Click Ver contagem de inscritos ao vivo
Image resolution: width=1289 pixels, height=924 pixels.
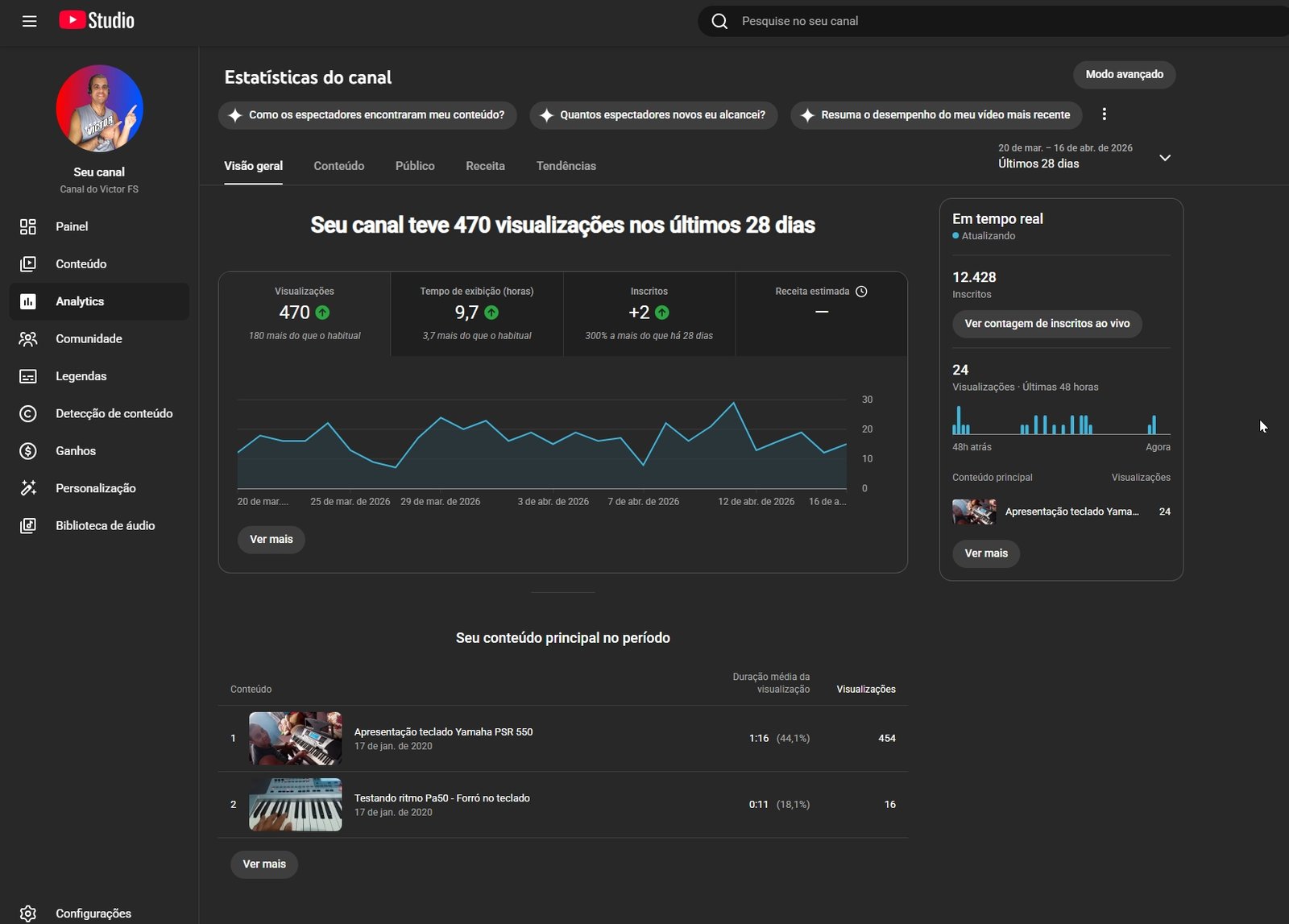(x=1047, y=324)
